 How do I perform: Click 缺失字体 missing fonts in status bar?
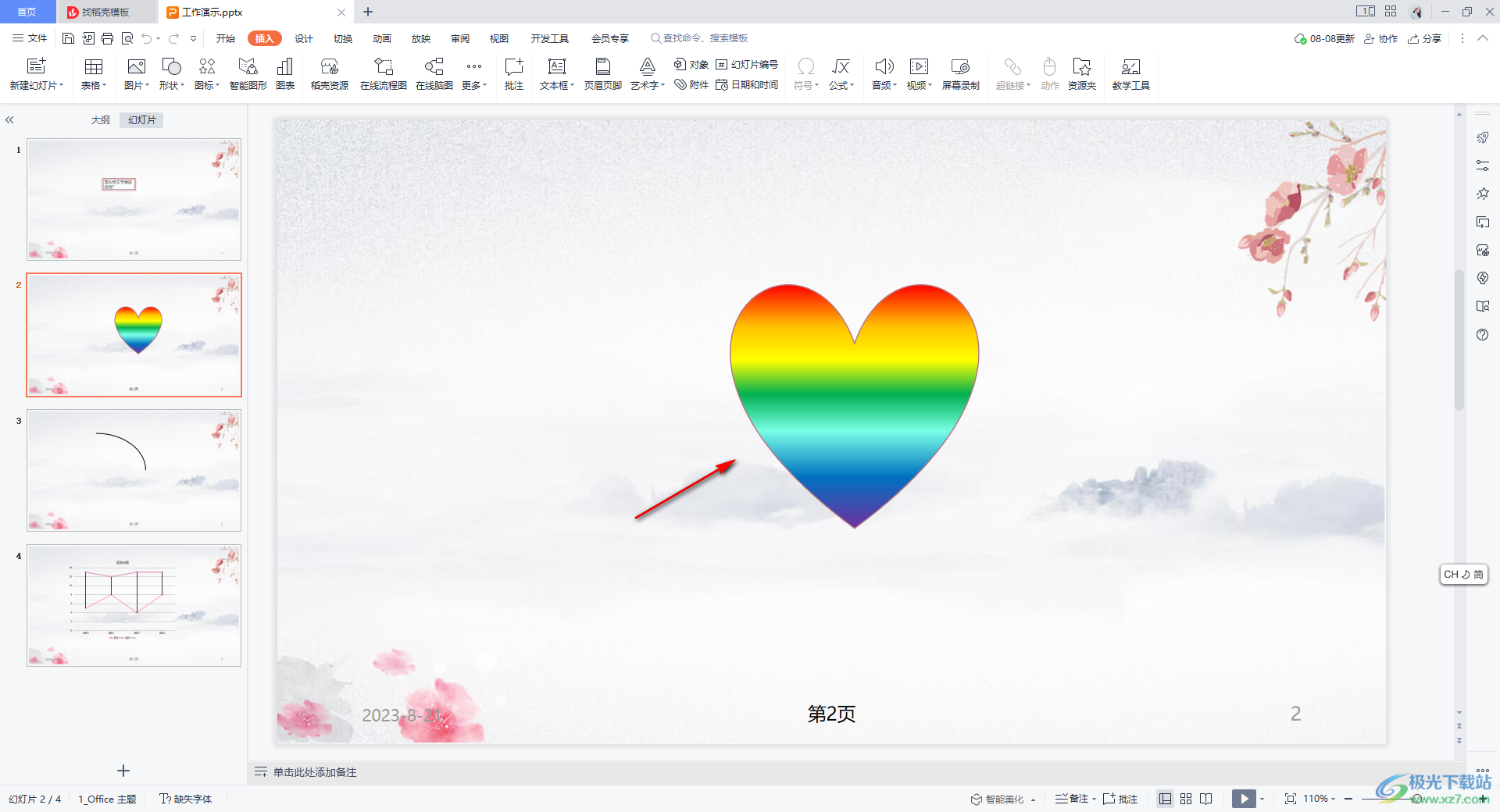click(x=186, y=799)
